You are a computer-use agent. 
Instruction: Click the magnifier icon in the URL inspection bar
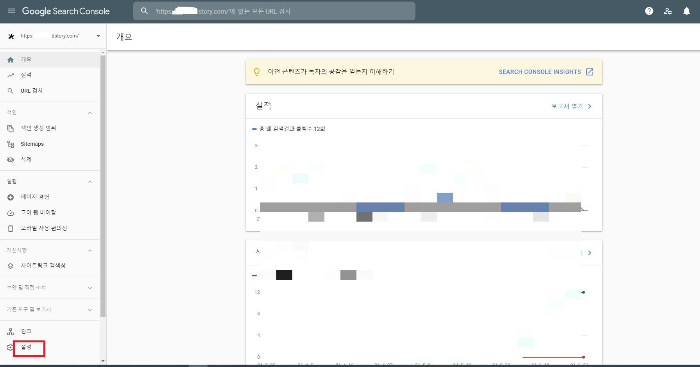coord(144,11)
